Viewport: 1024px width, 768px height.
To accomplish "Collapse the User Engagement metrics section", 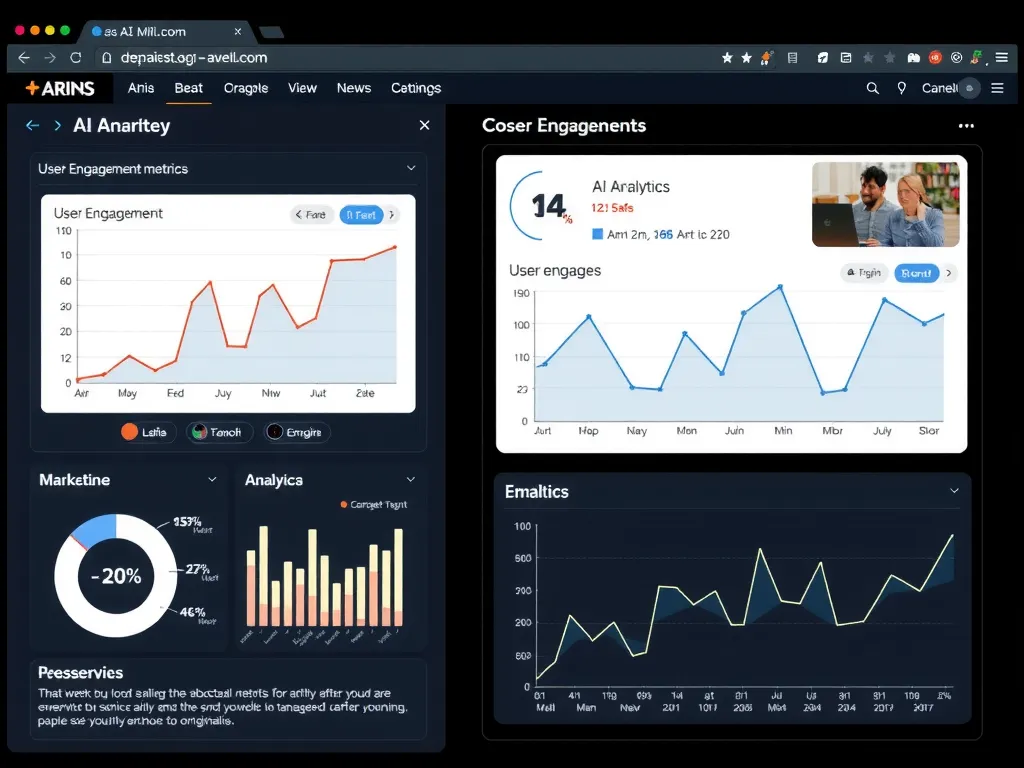I will (410, 169).
